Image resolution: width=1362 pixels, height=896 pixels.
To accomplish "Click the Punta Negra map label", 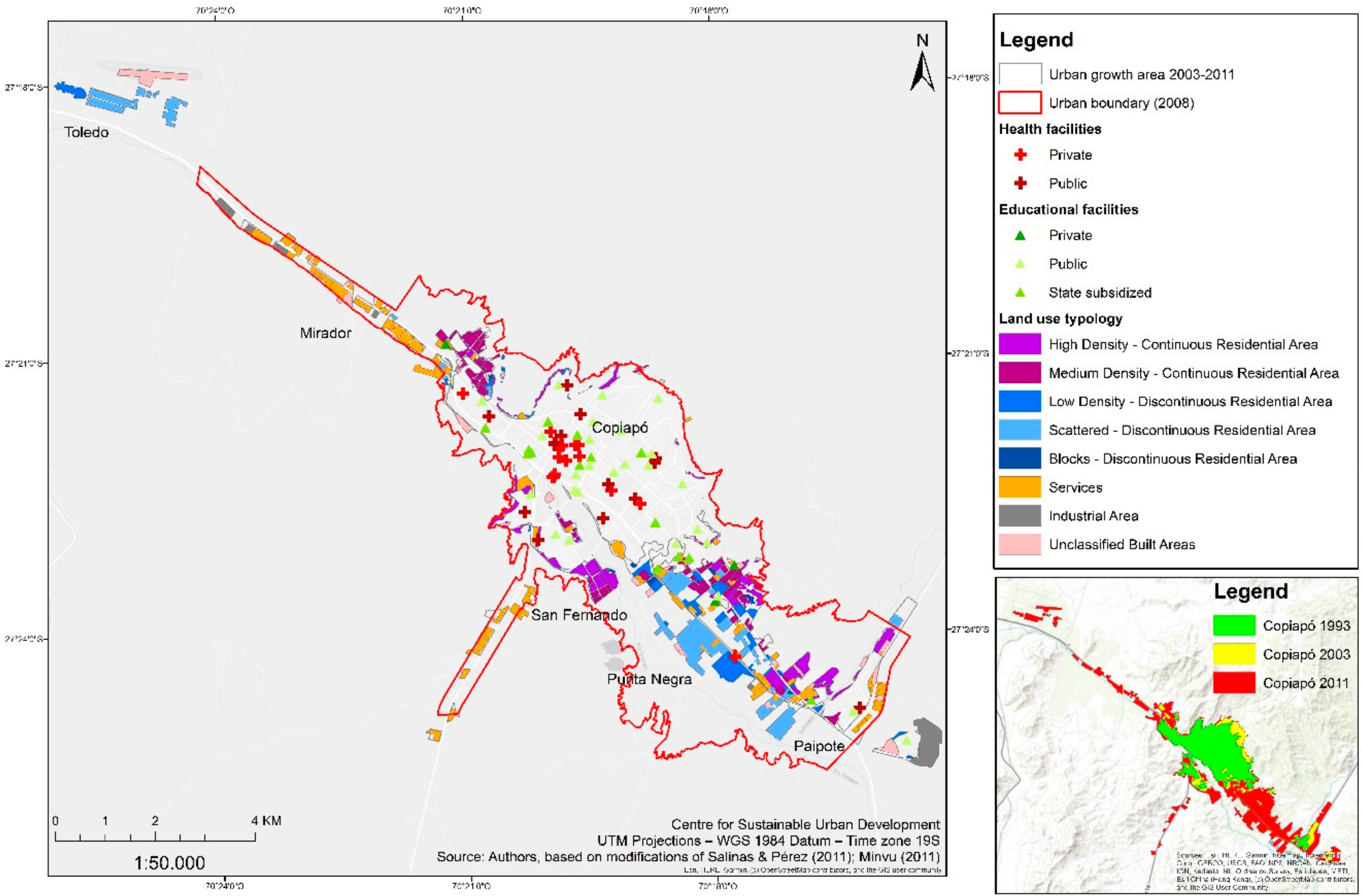I will tap(649, 679).
